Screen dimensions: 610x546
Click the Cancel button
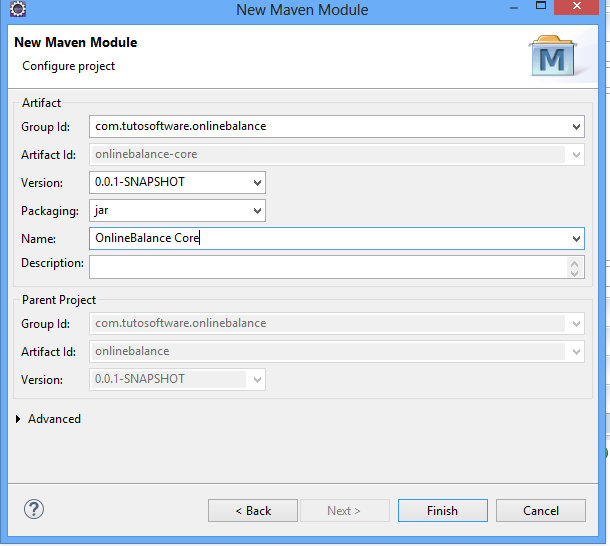(541, 511)
